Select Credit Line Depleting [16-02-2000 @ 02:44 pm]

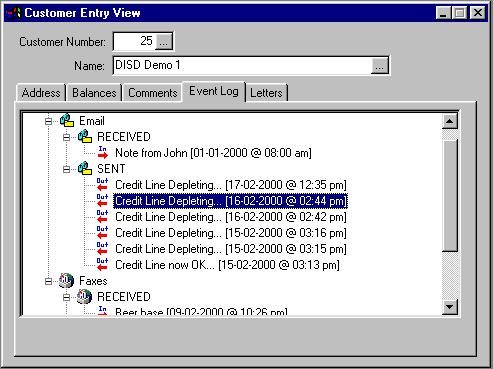click(231, 201)
